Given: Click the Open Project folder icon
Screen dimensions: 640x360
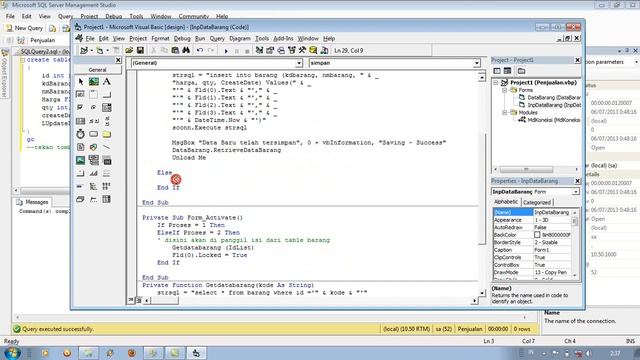Looking at the screenshot, I should click(129, 50).
